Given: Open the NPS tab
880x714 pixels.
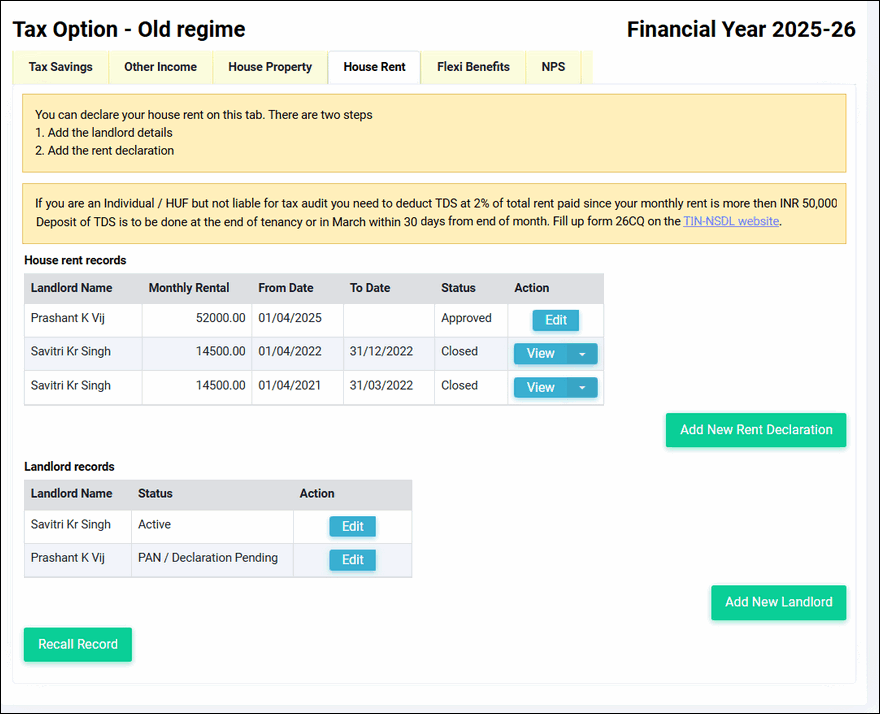Looking at the screenshot, I should point(553,67).
